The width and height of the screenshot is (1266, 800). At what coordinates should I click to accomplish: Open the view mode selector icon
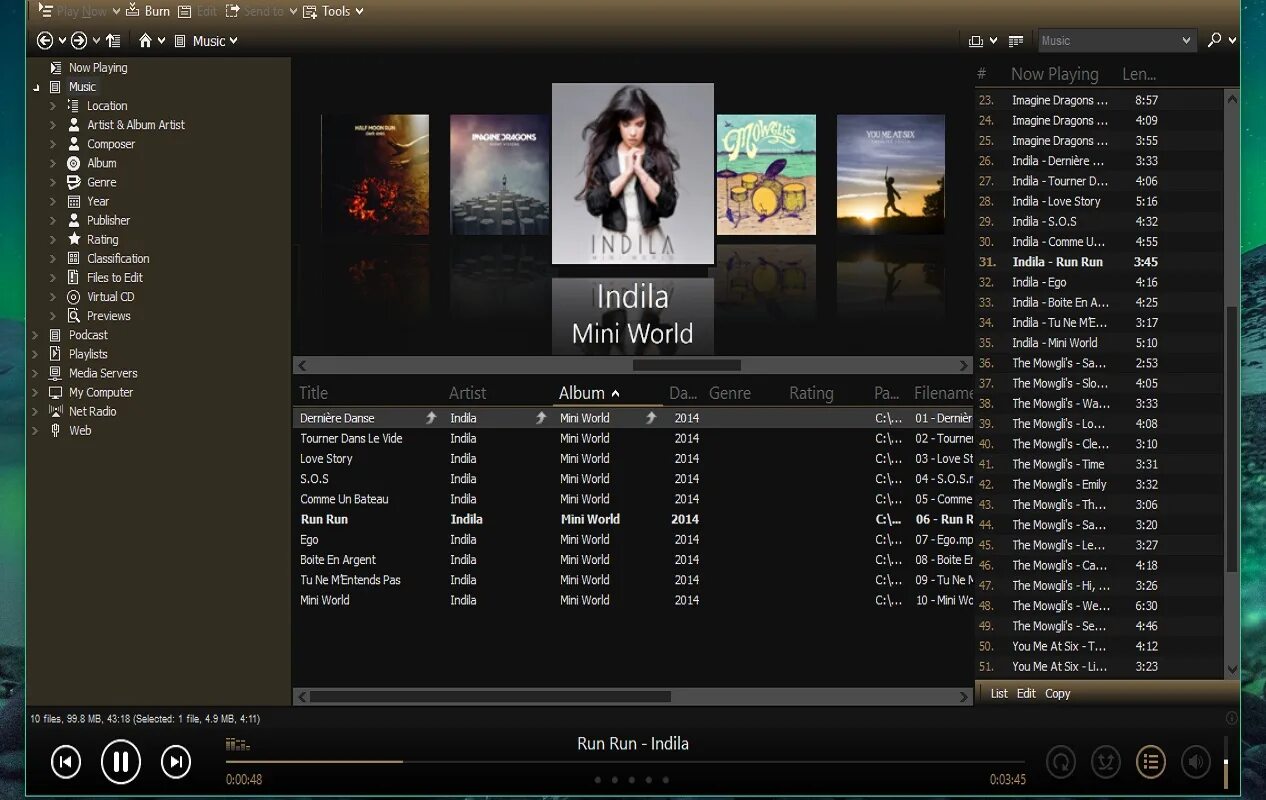click(976, 41)
